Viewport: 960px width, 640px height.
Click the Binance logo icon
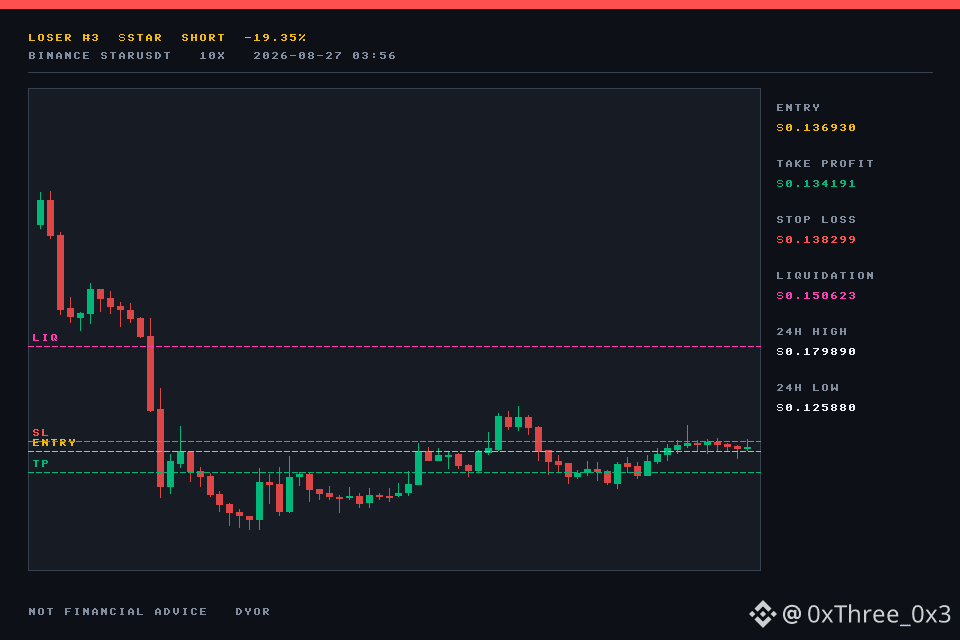[x=763, y=614]
